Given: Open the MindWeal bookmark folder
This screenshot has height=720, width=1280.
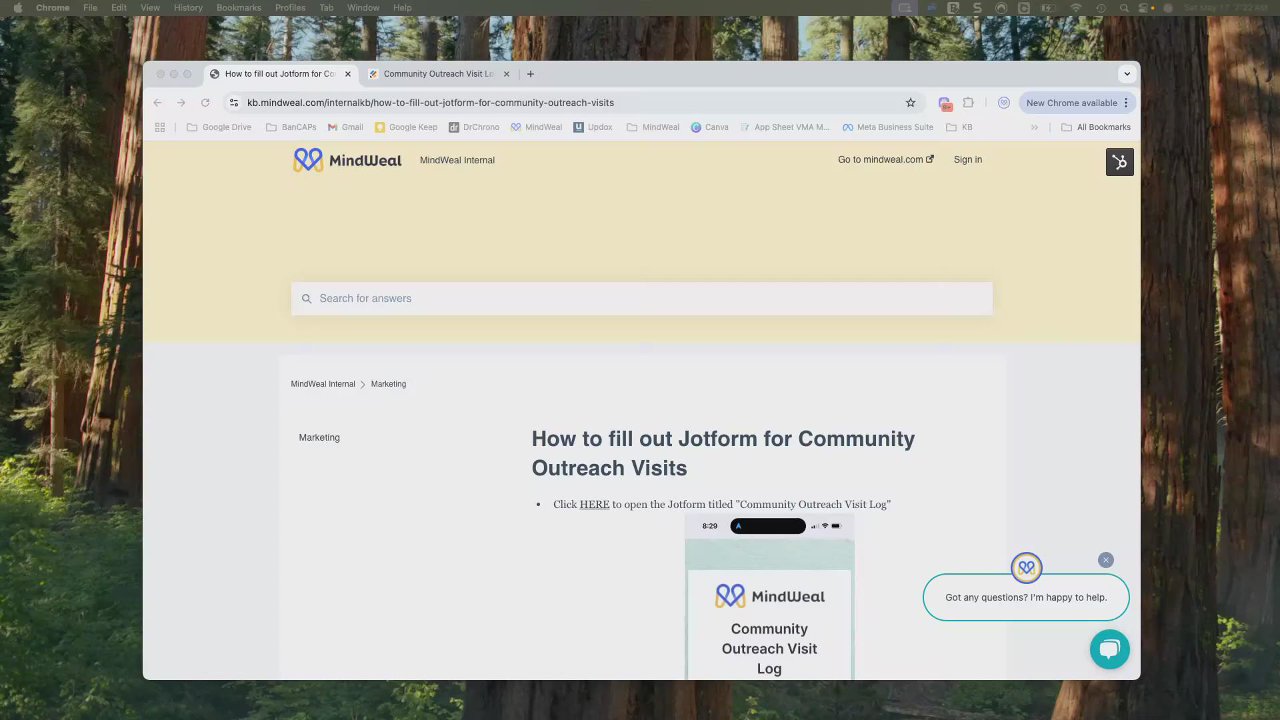Looking at the screenshot, I should [x=653, y=127].
